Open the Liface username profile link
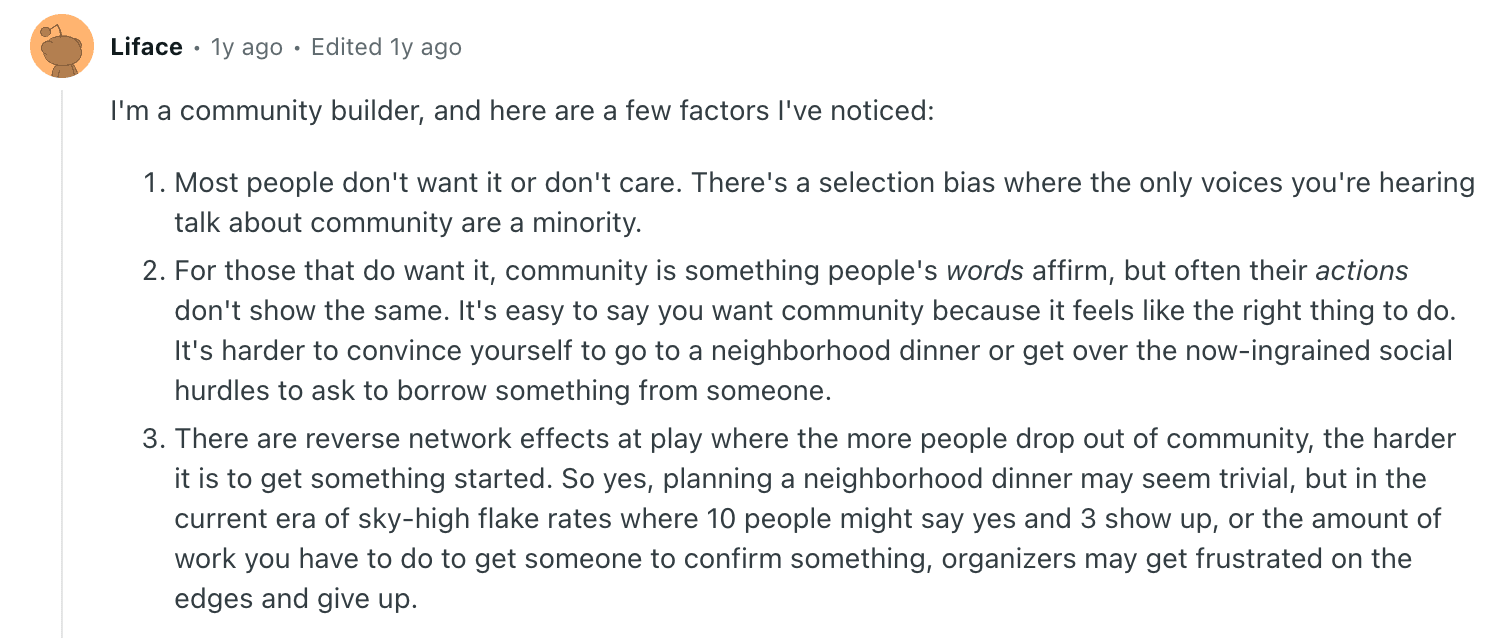Viewport: 1496px width, 640px height. pyautogui.click(x=147, y=47)
